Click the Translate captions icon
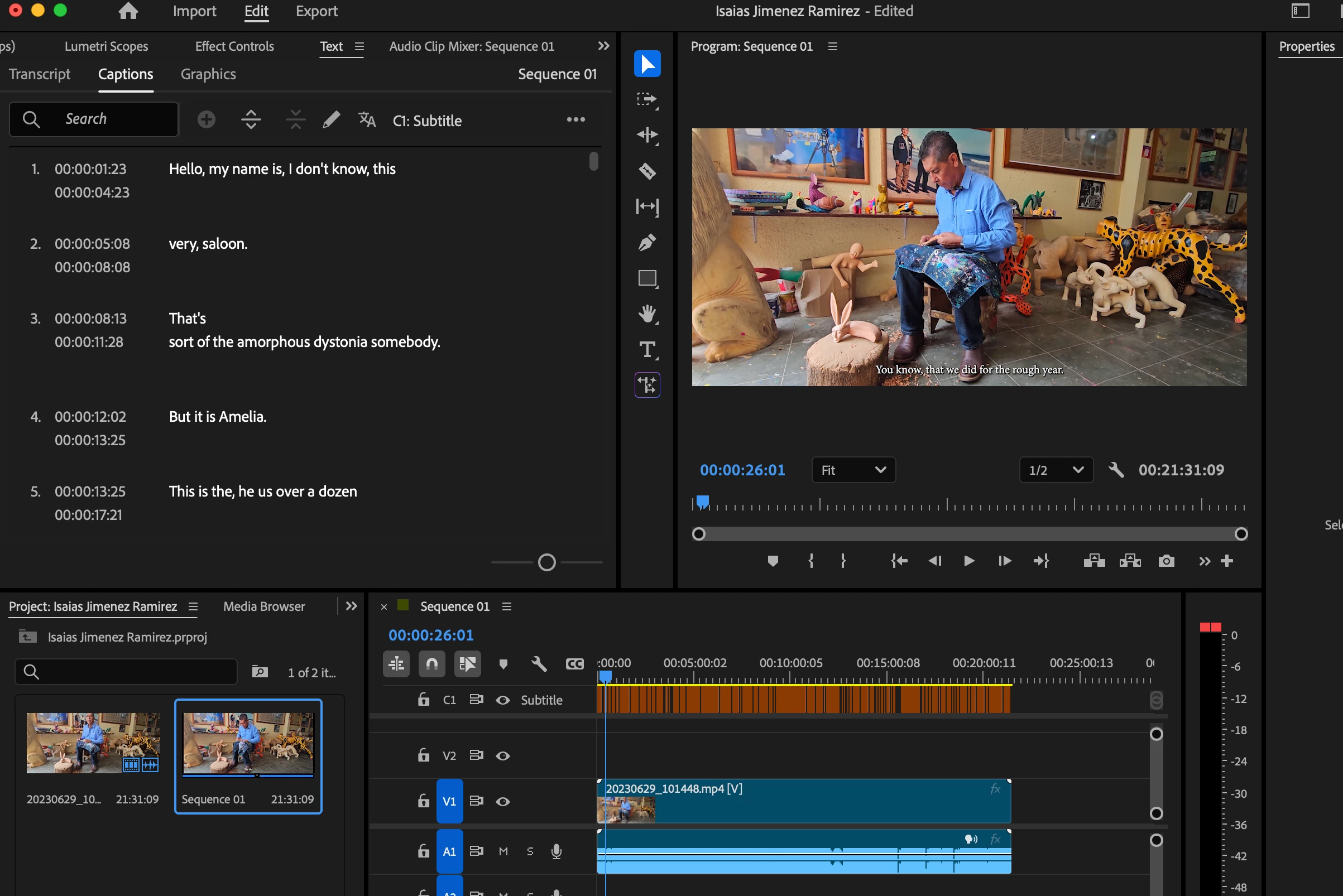1343x896 pixels. 367,120
